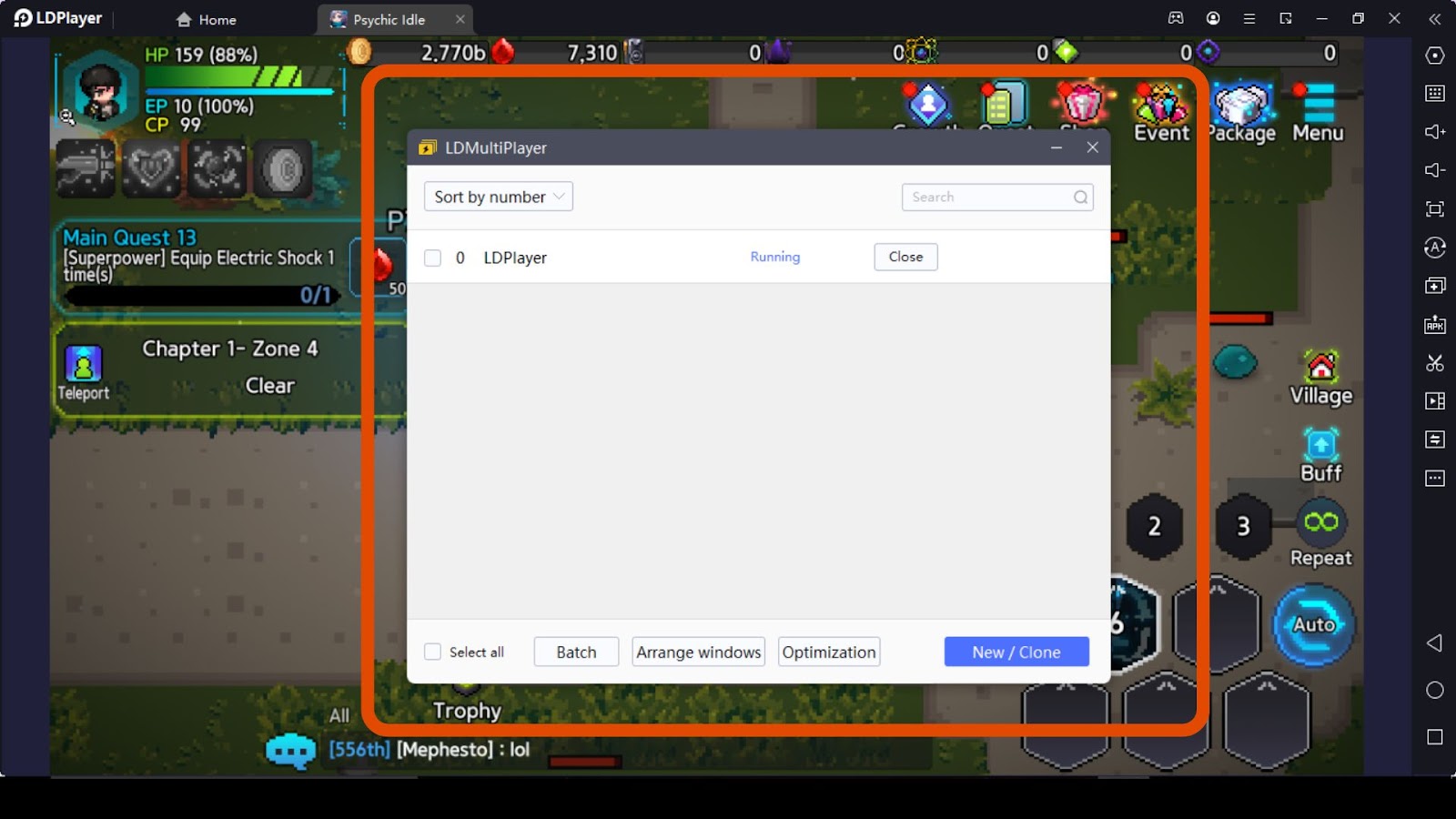The height and width of the screenshot is (819, 1456).
Task: Open the Package icon in the game
Action: pos(1242,113)
